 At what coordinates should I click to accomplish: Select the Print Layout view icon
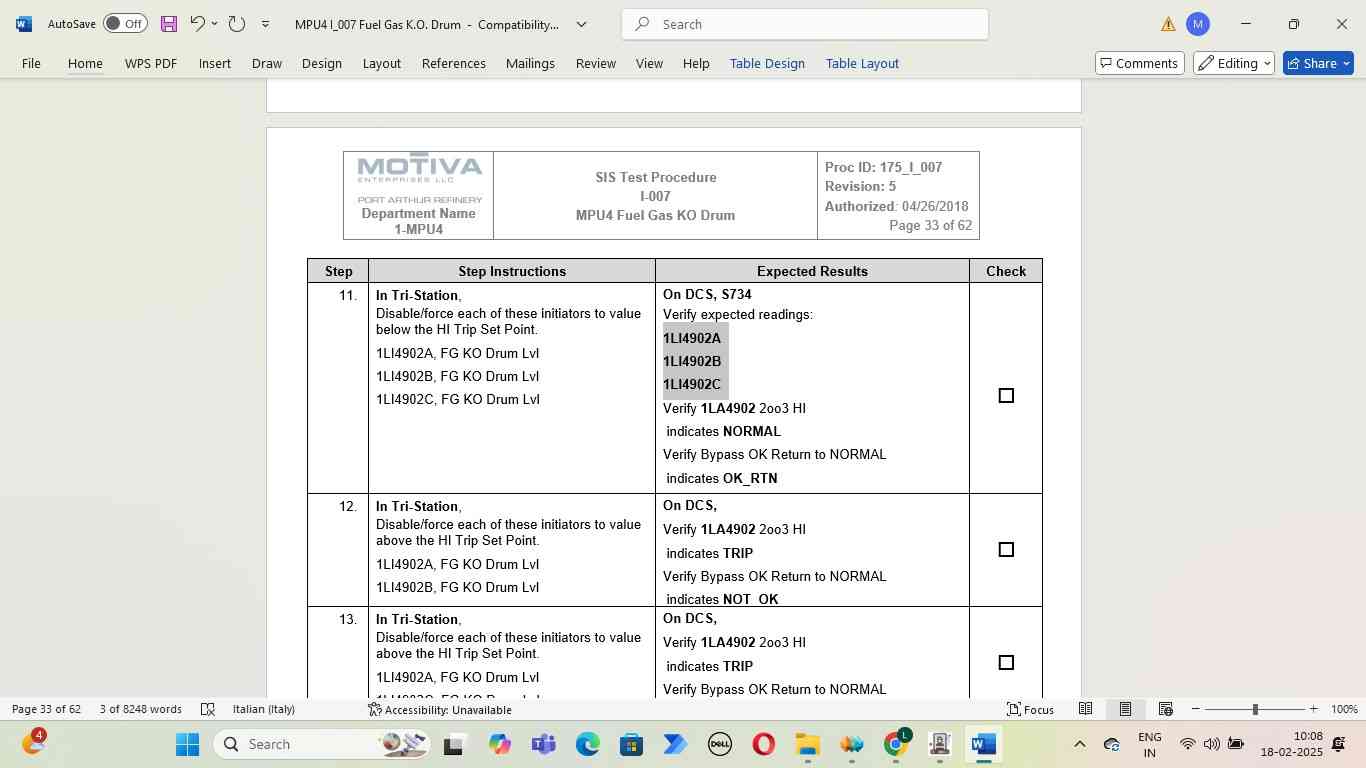click(x=1125, y=709)
